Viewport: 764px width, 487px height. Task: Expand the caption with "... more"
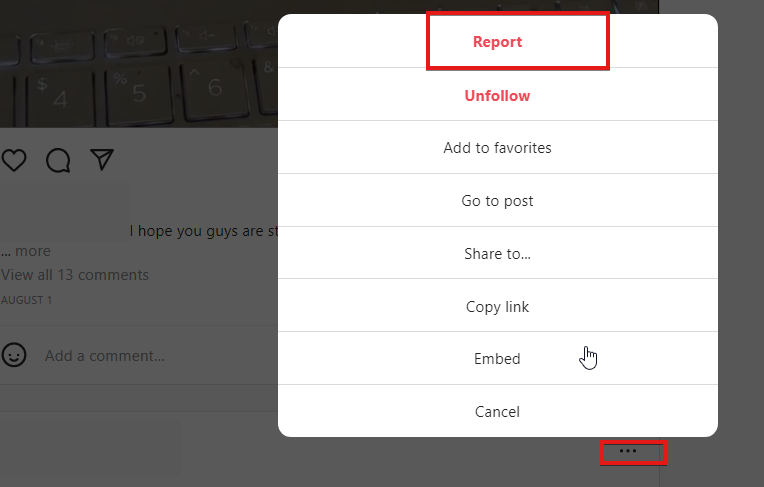coord(26,251)
